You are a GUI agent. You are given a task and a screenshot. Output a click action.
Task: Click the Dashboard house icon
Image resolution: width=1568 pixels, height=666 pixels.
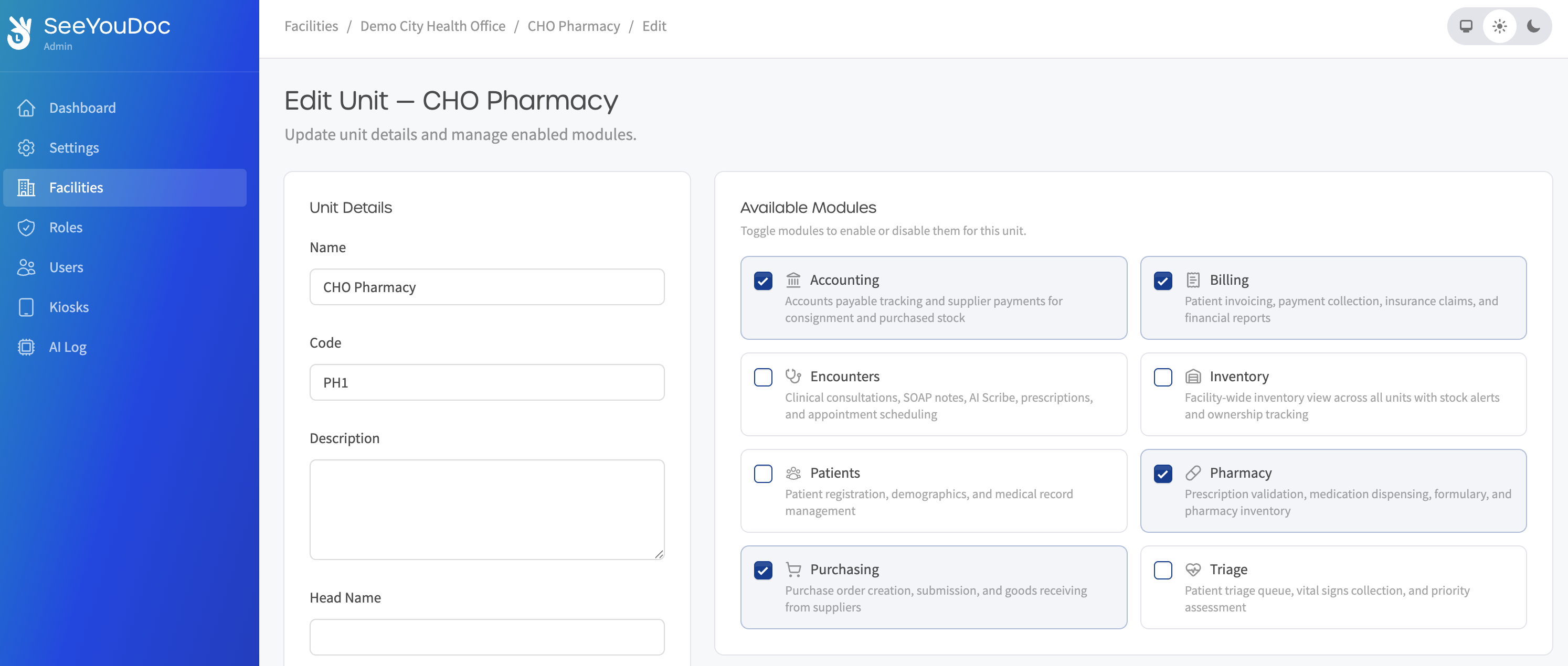(x=26, y=108)
